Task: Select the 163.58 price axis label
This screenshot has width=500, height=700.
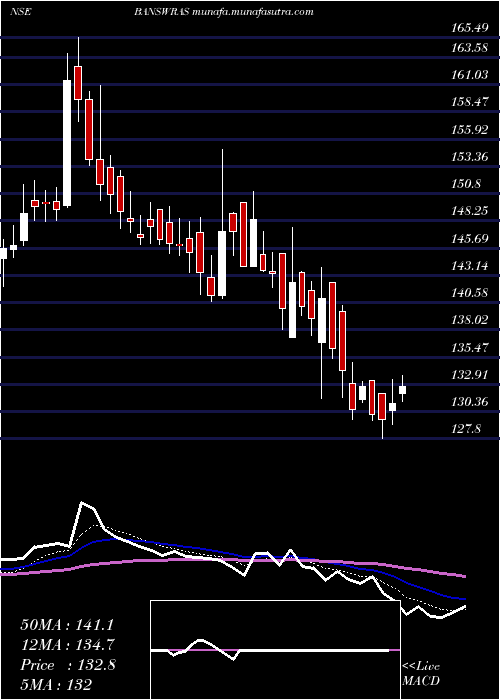Action: click(469, 47)
